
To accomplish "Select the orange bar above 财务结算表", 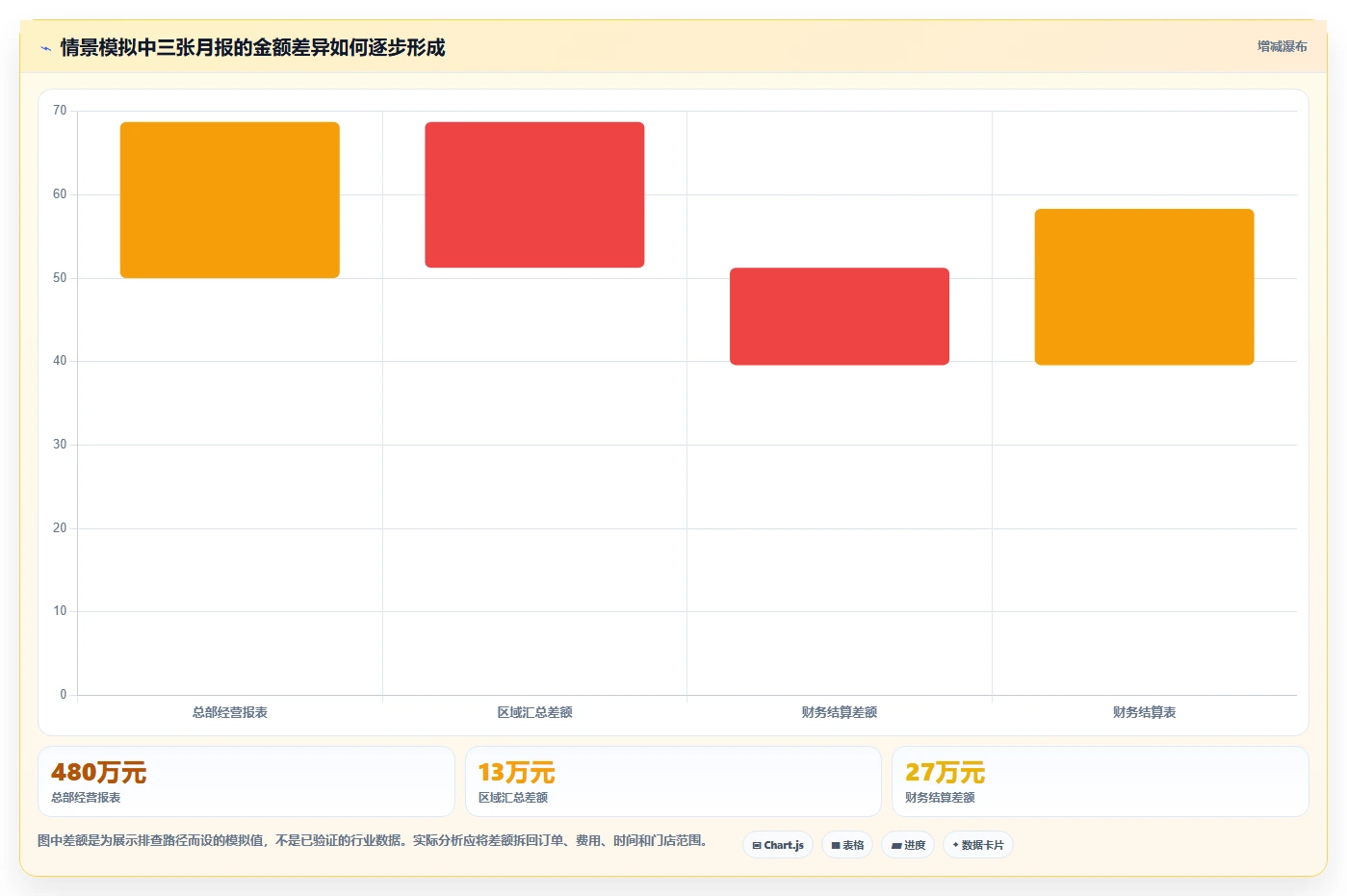I will tap(1144, 287).
